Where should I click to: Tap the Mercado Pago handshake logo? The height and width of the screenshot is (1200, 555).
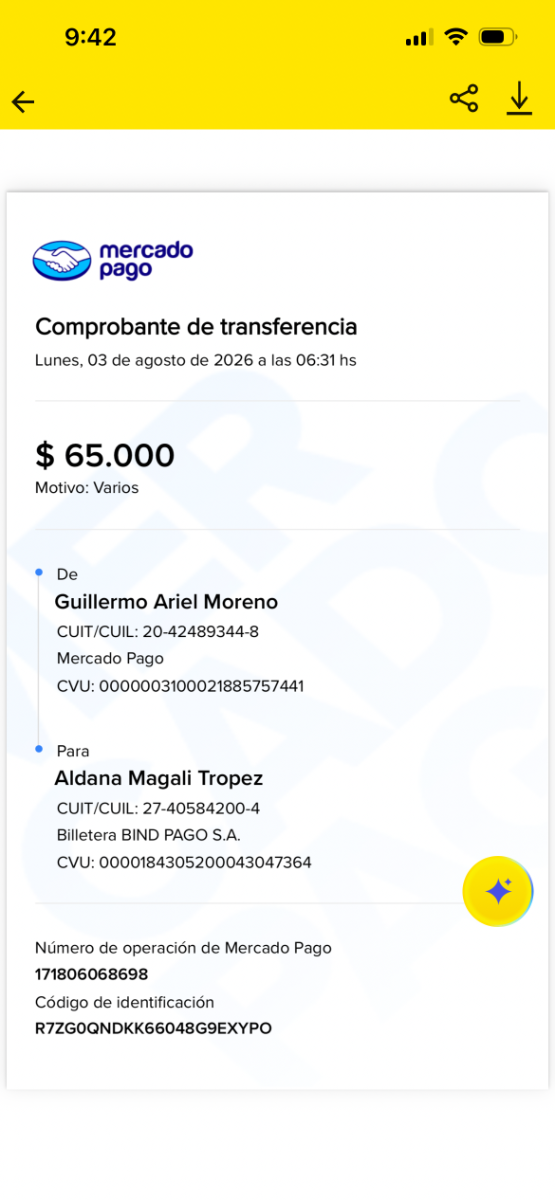click(x=62, y=260)
